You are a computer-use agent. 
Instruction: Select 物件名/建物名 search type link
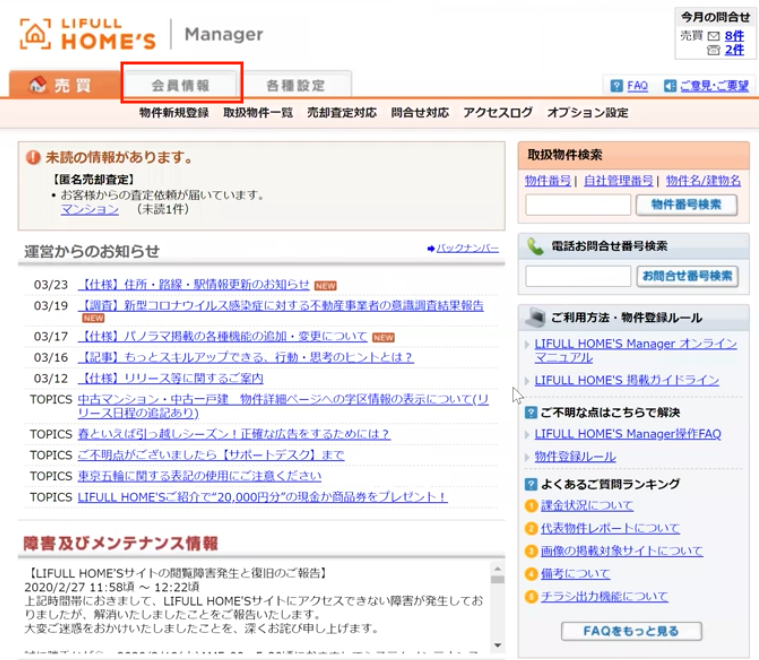(x=703, y=181)
